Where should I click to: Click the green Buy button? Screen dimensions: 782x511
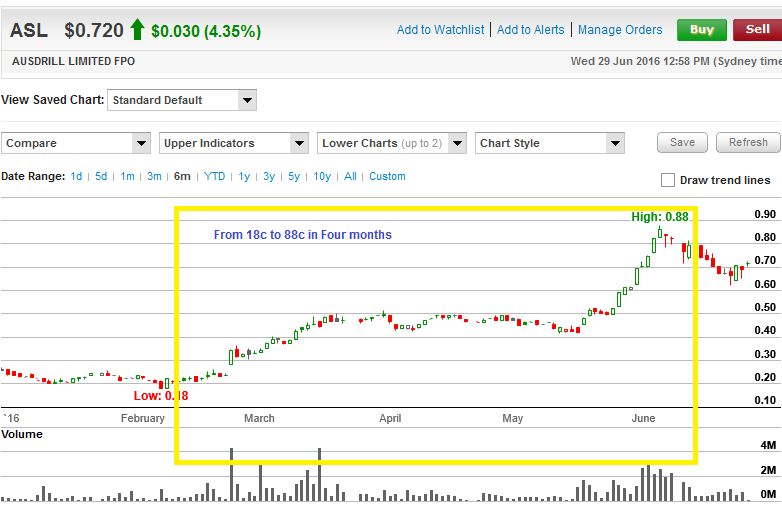pyautogui.click(x=701, y=30)
